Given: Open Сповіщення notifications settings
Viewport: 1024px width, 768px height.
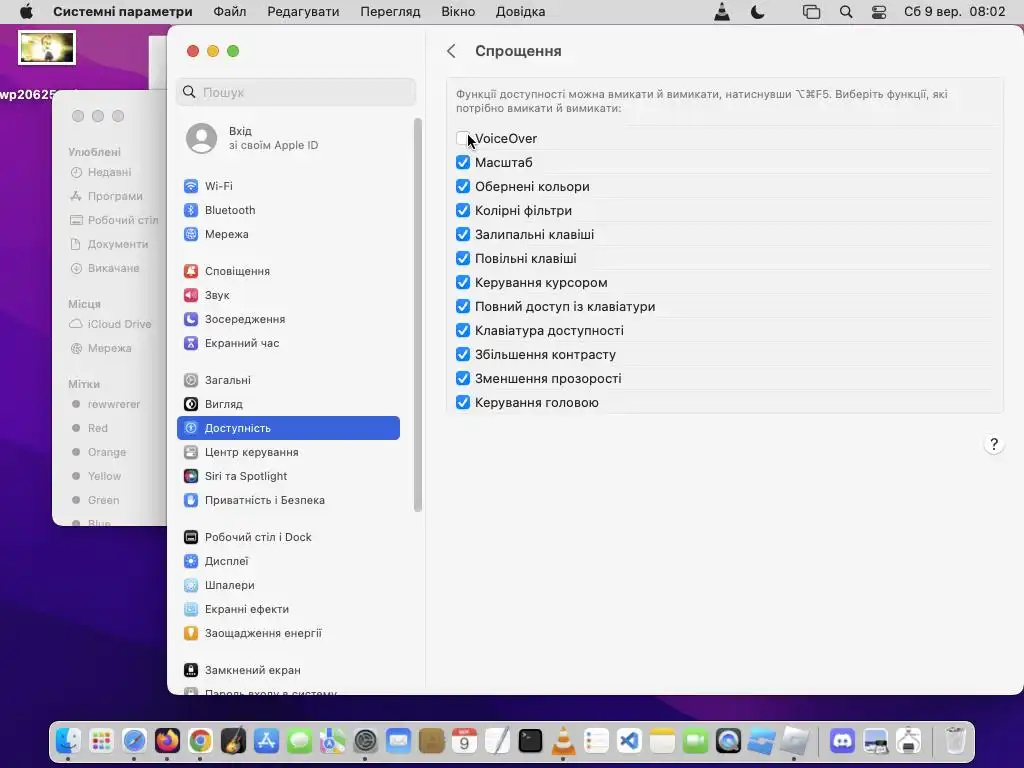Looking at the screenshot, I should (x=288, y=271).
